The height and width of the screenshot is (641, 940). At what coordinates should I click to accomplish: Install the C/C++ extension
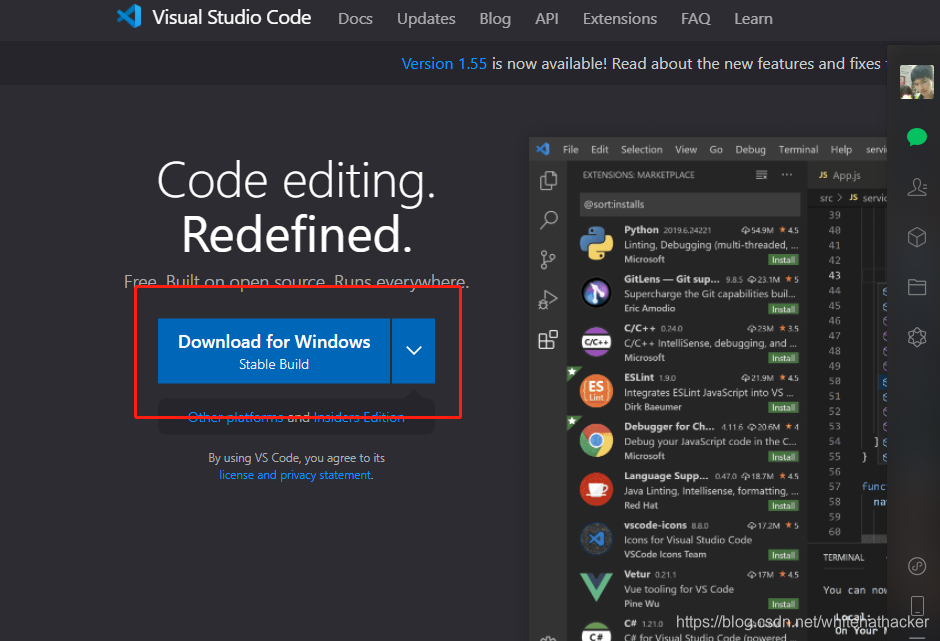(x=783, y=358)
